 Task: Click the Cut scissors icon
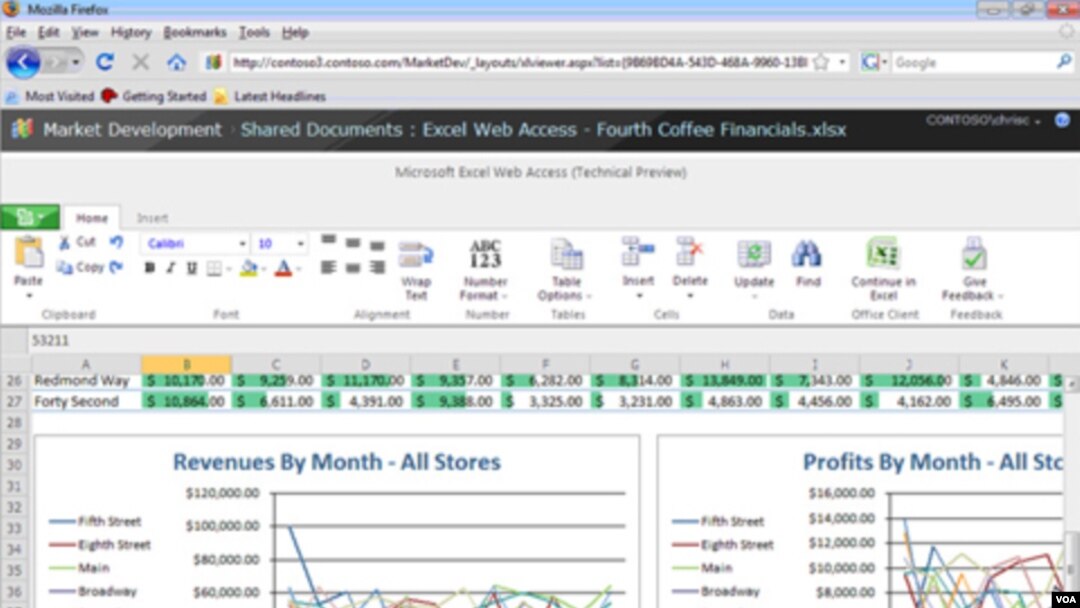[x=65, y=242]
